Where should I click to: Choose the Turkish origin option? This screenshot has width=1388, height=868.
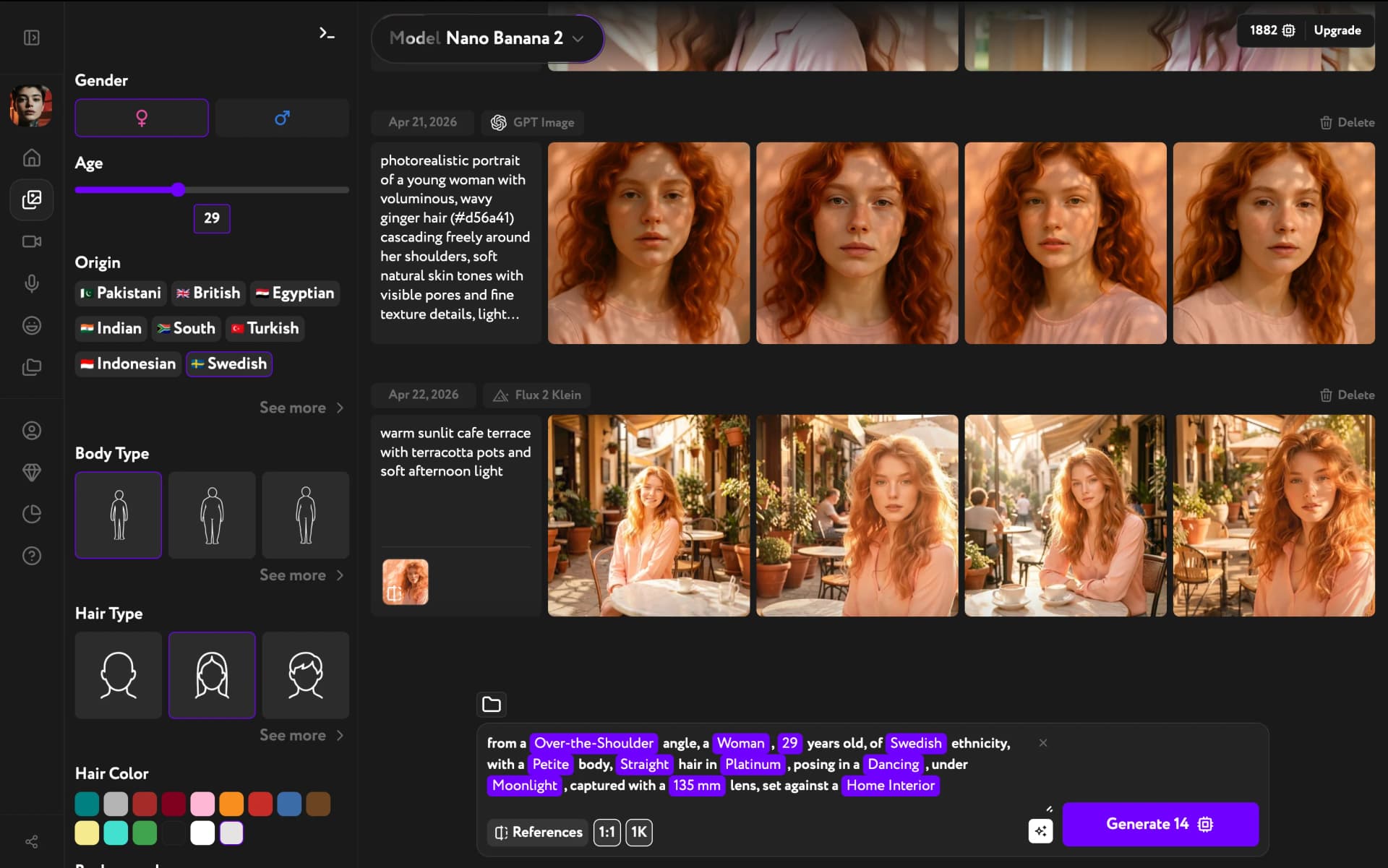pyautogui.click(x=265, y=328)
